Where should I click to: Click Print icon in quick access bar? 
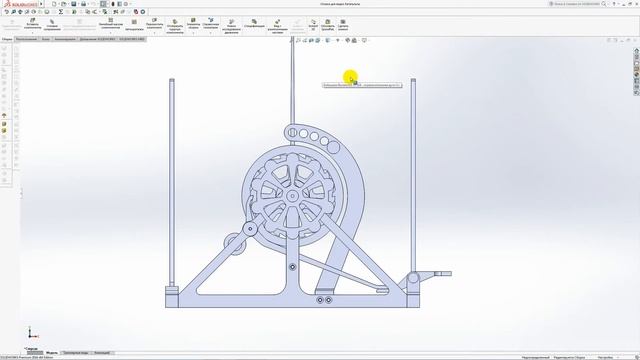point(83,4)
